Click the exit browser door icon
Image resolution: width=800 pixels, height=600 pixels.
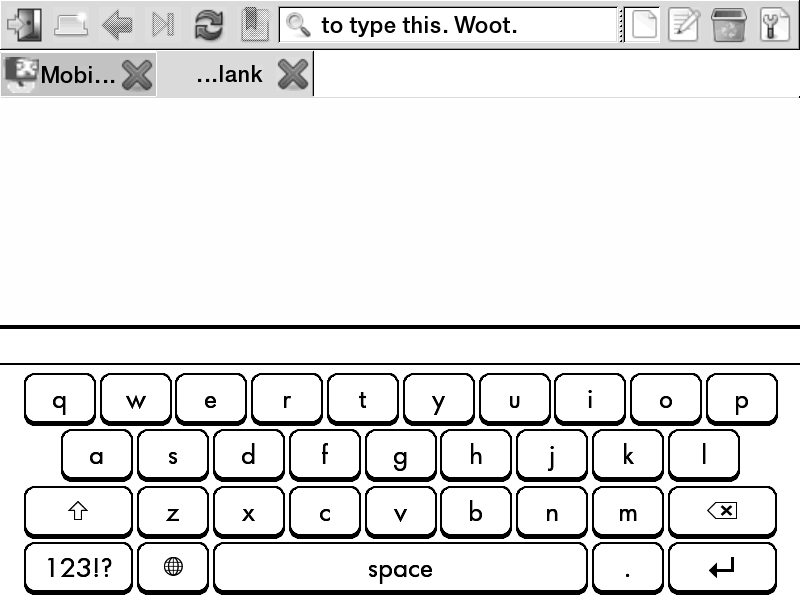coord(24,24)
